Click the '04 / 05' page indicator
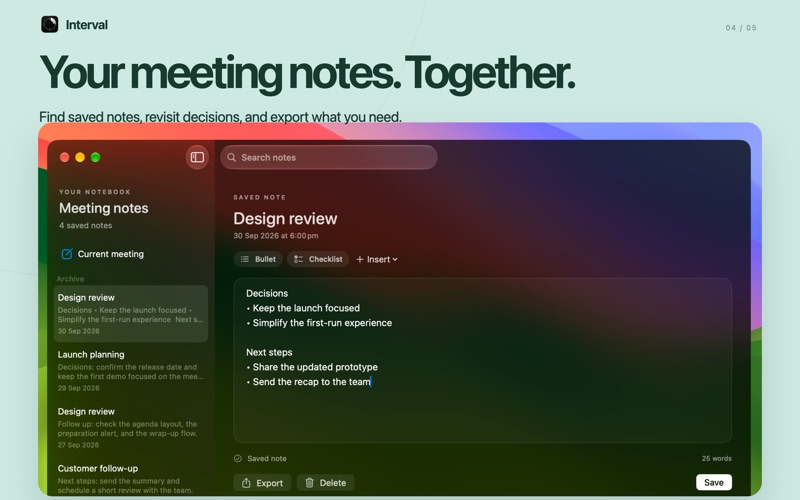800x500 pixels. tap(741, 28)
